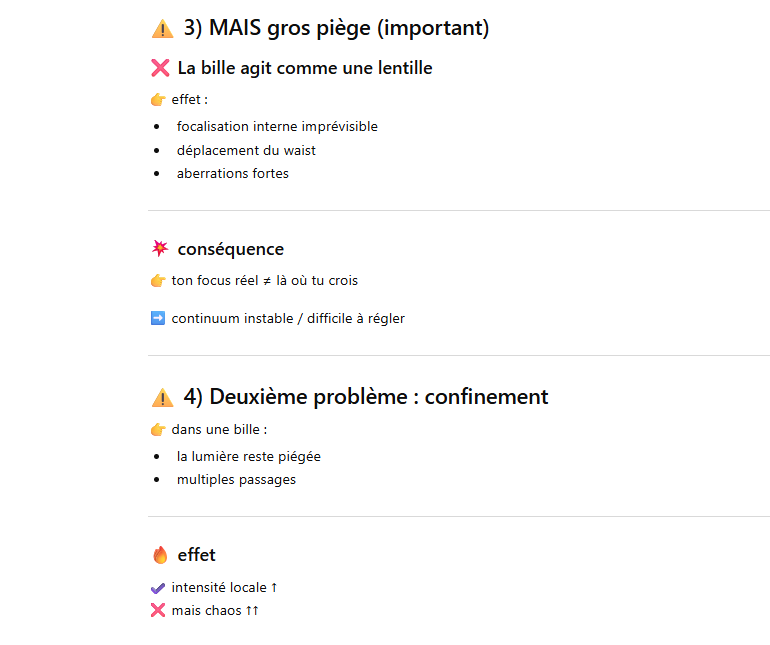770x645 pixels.
Task: Click the heading "3) MAIS gros piège (important)"
Action: (336, 28)
